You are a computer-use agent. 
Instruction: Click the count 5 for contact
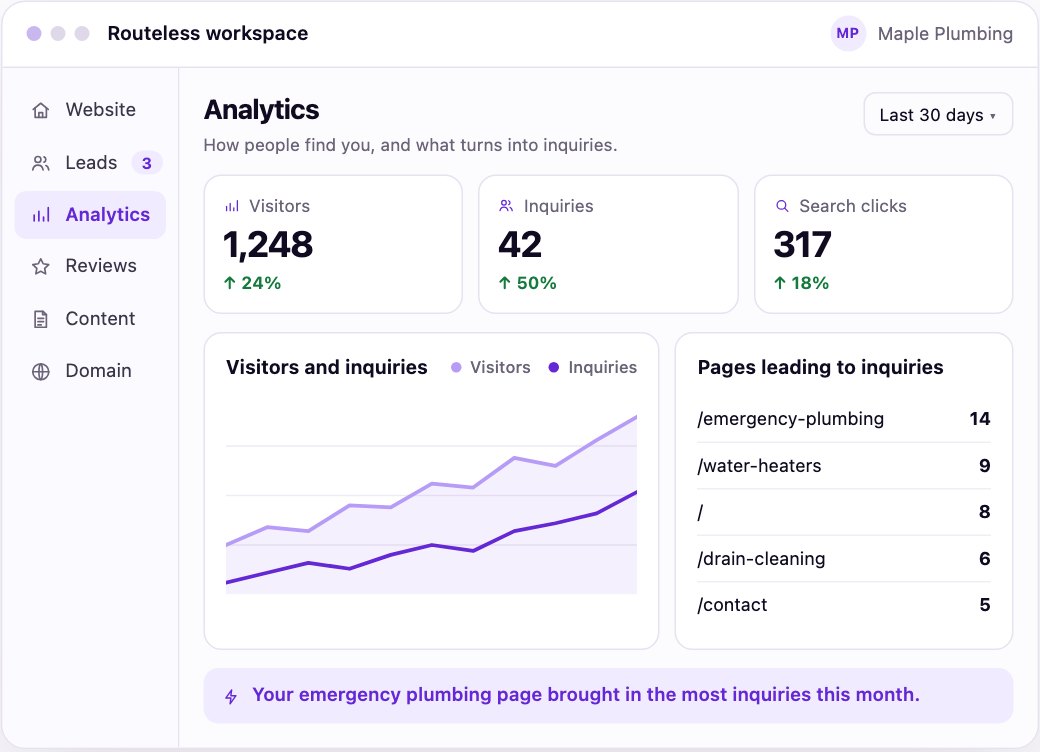(x=985, y=605)
